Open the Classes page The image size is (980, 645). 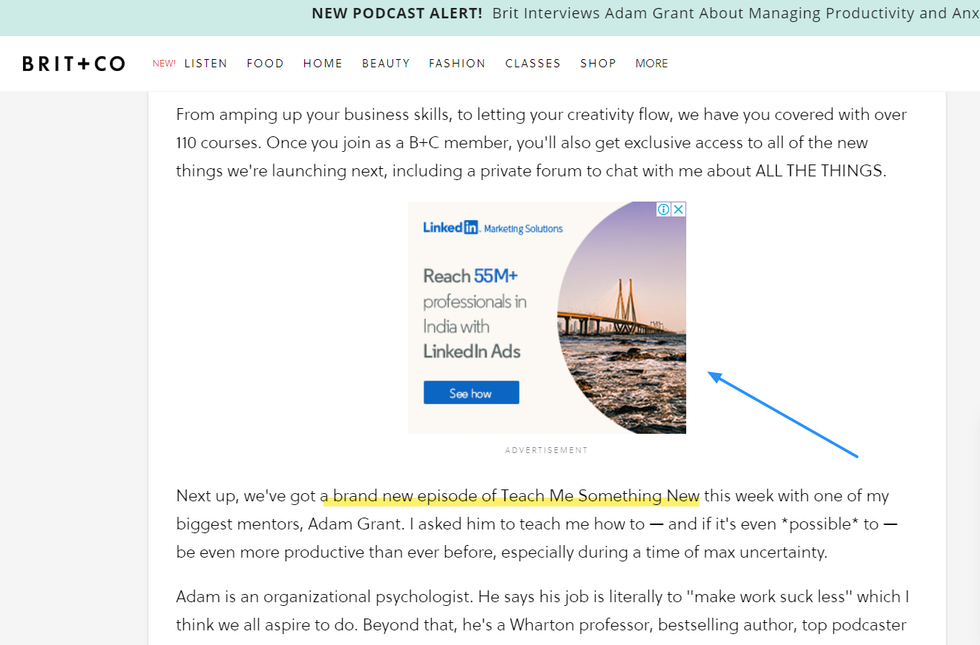tap(533, 64)
